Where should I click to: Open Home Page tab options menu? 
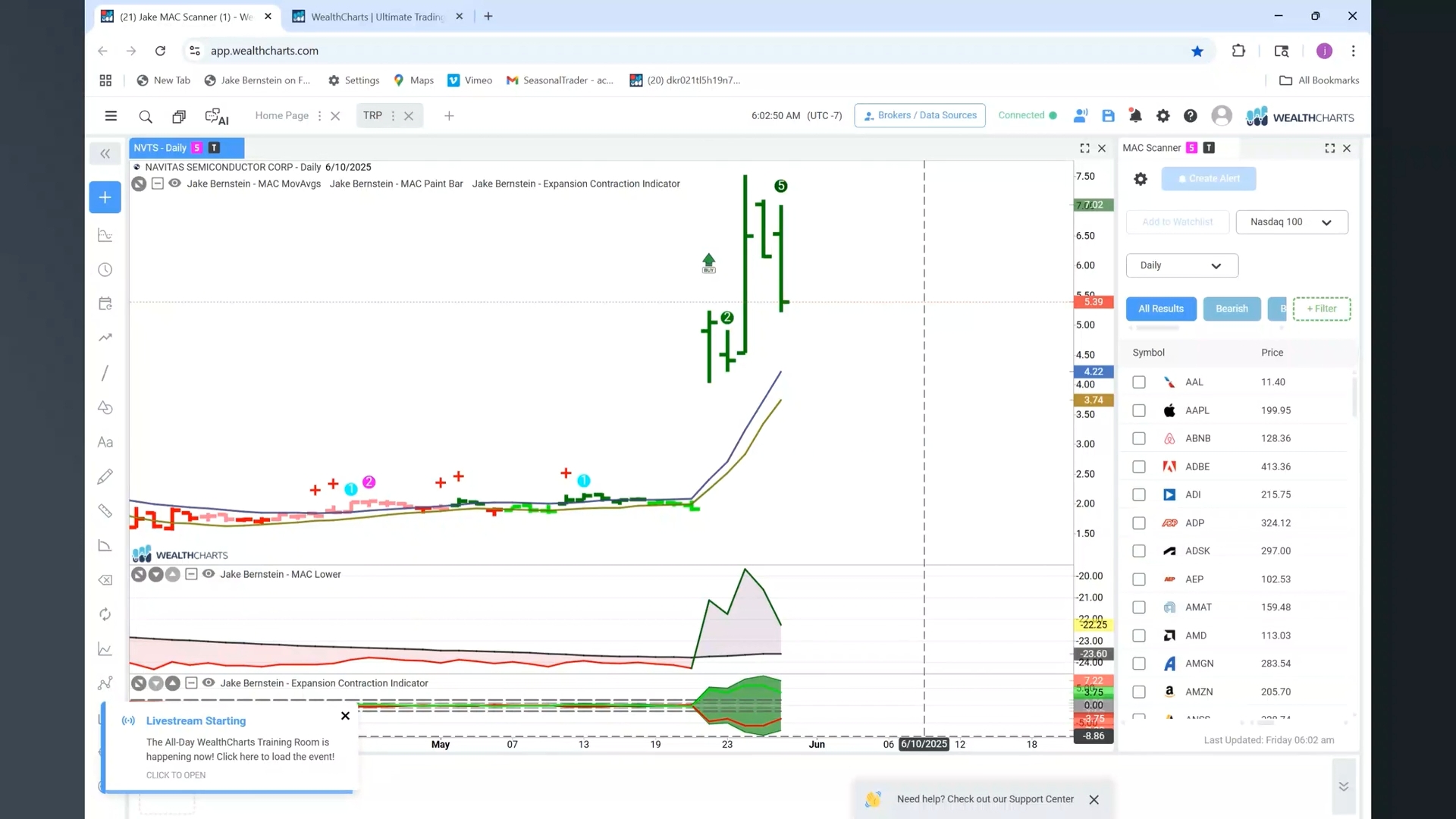(x=319, y=116)
